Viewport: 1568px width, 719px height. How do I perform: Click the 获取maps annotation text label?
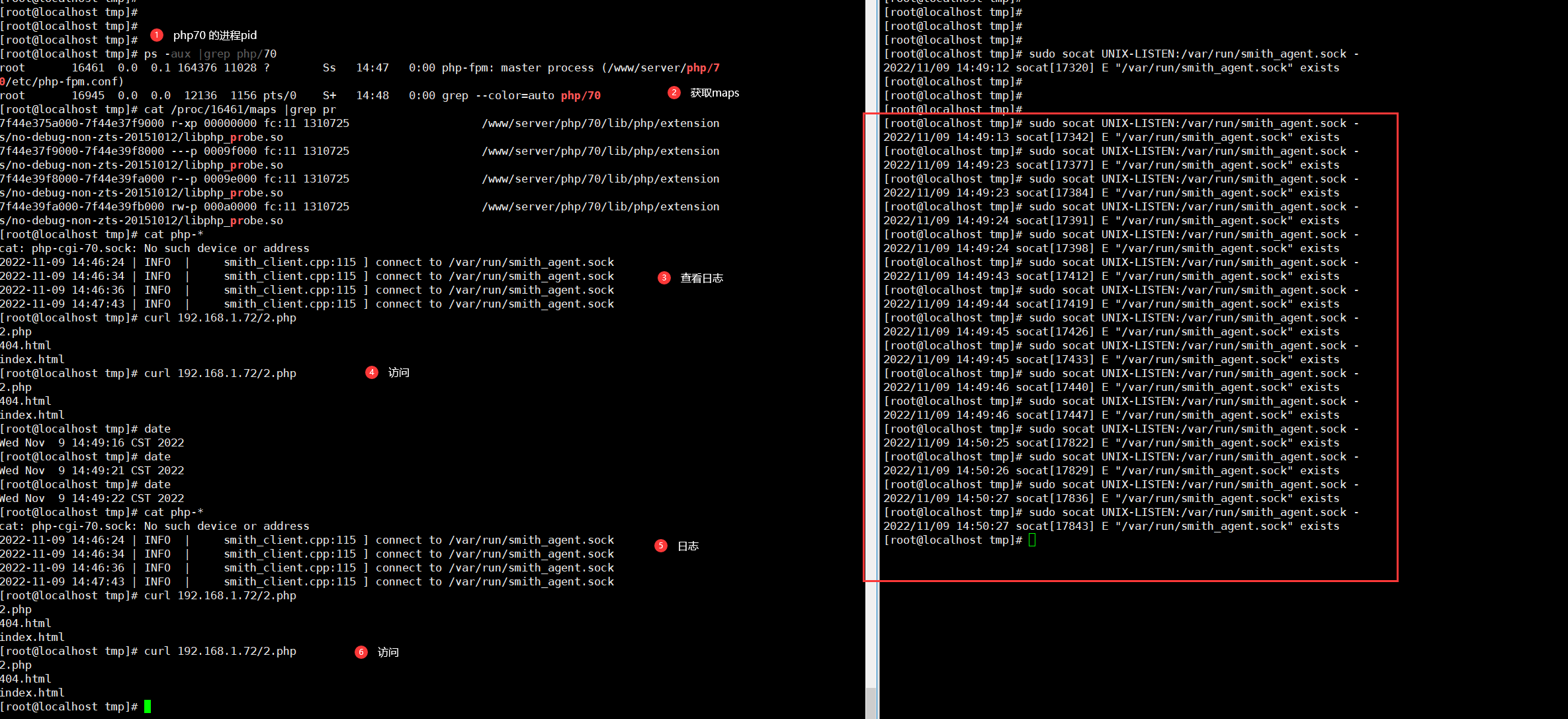pos(715,93)
